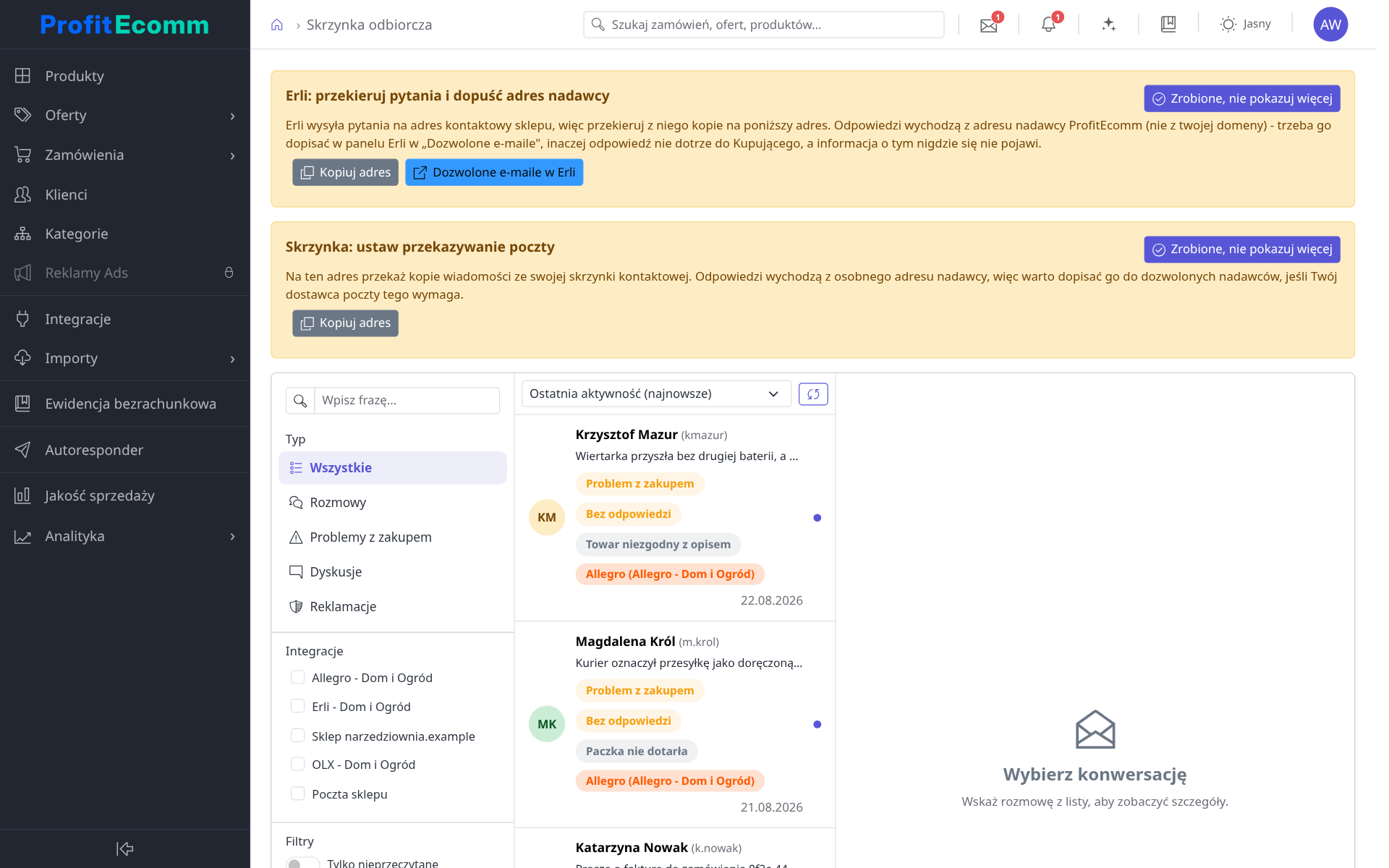Open the messages envelope icon in header
This screenshot has width=1389, height=868.
click(989, 25)
